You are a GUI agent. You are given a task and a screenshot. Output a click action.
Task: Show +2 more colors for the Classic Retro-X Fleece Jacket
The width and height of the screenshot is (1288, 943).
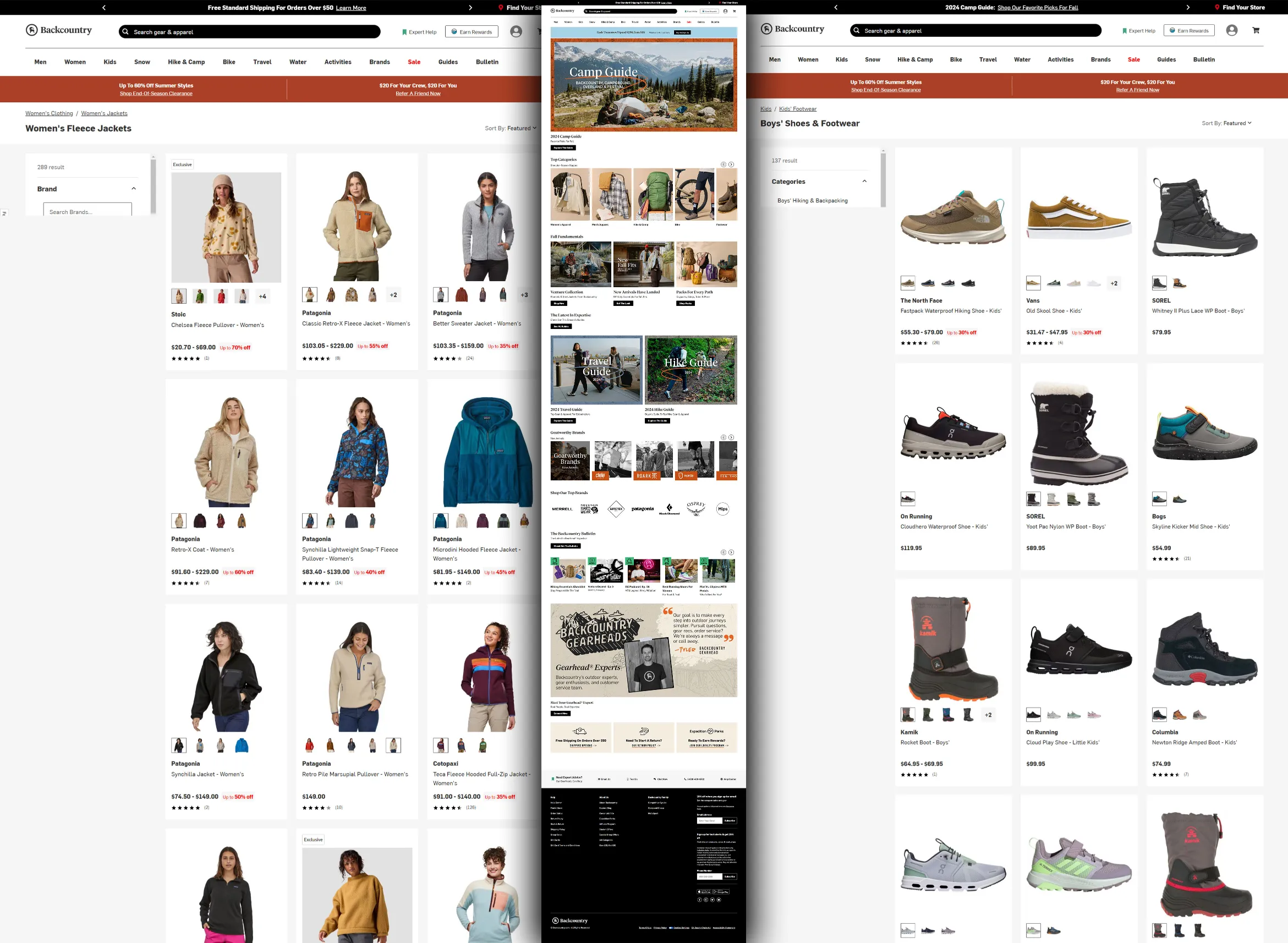tap(393, 295)
